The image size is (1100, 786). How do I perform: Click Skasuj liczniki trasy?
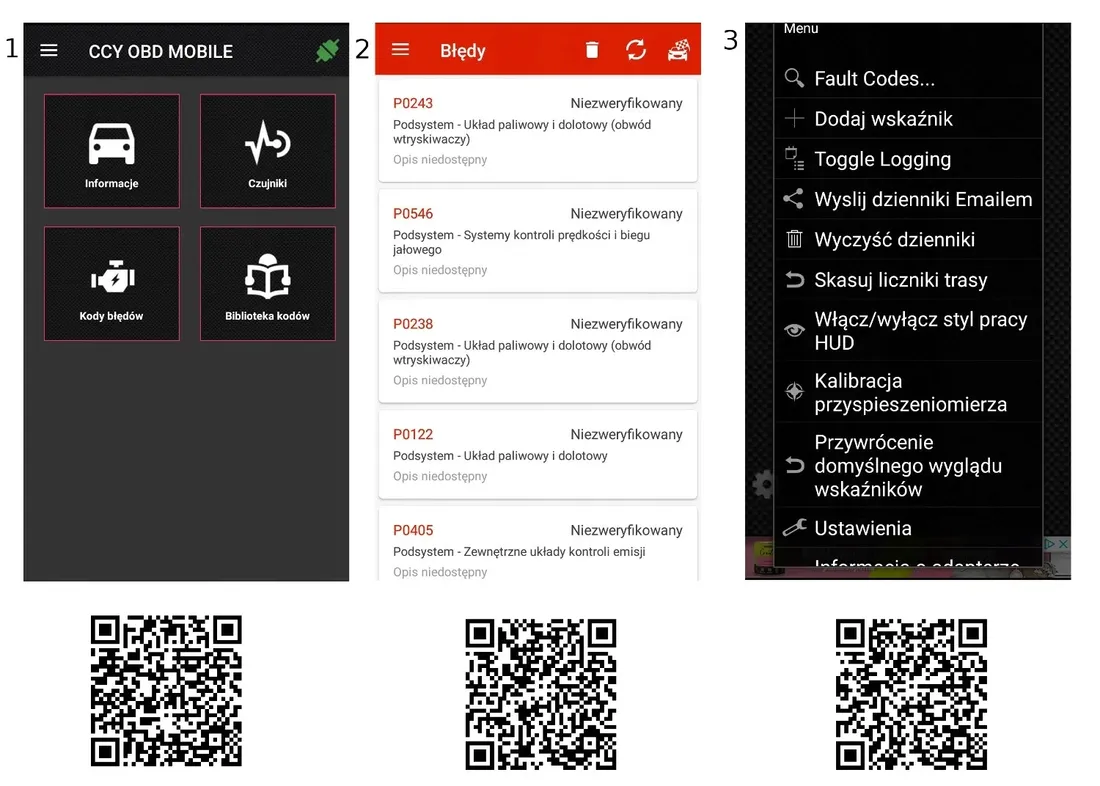pyautogui.click(x=900, y=280)
